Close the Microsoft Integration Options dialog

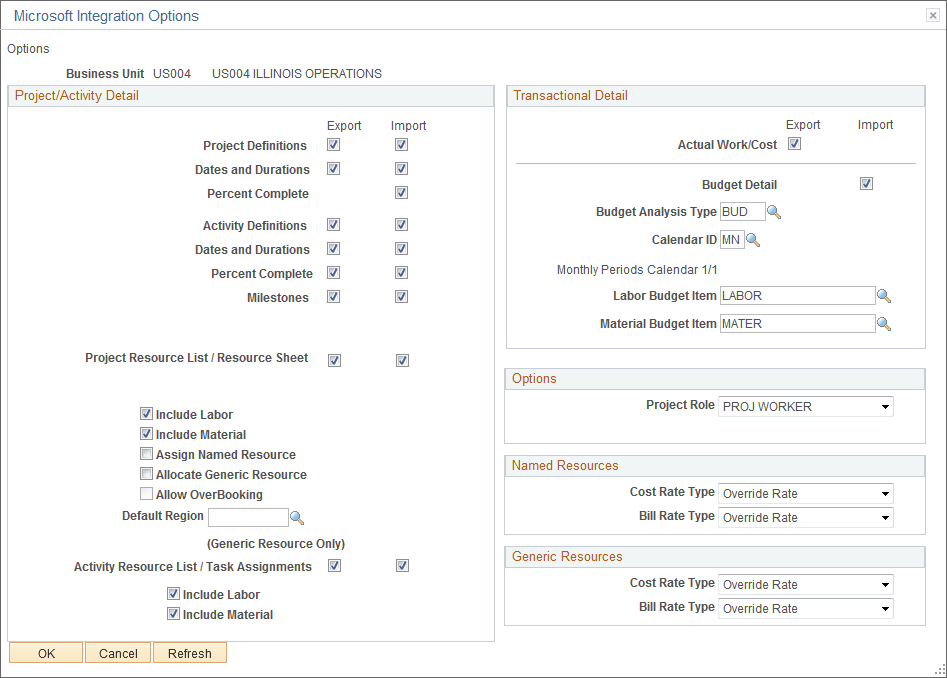[x=932, y=15]
